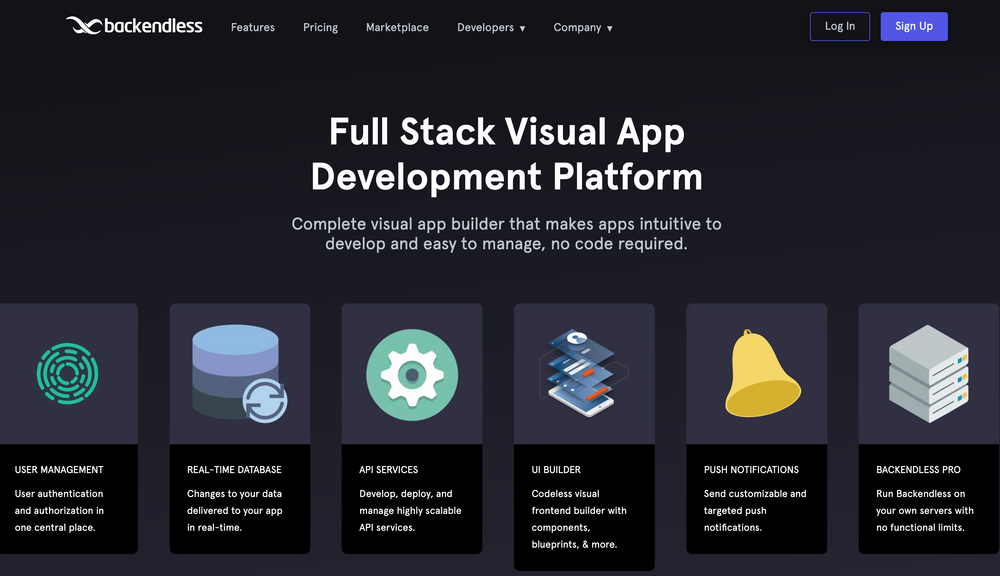This screenshot has width=1000, height=576.
Task: Open API Services via the gear icon
Action: (411, 373)
